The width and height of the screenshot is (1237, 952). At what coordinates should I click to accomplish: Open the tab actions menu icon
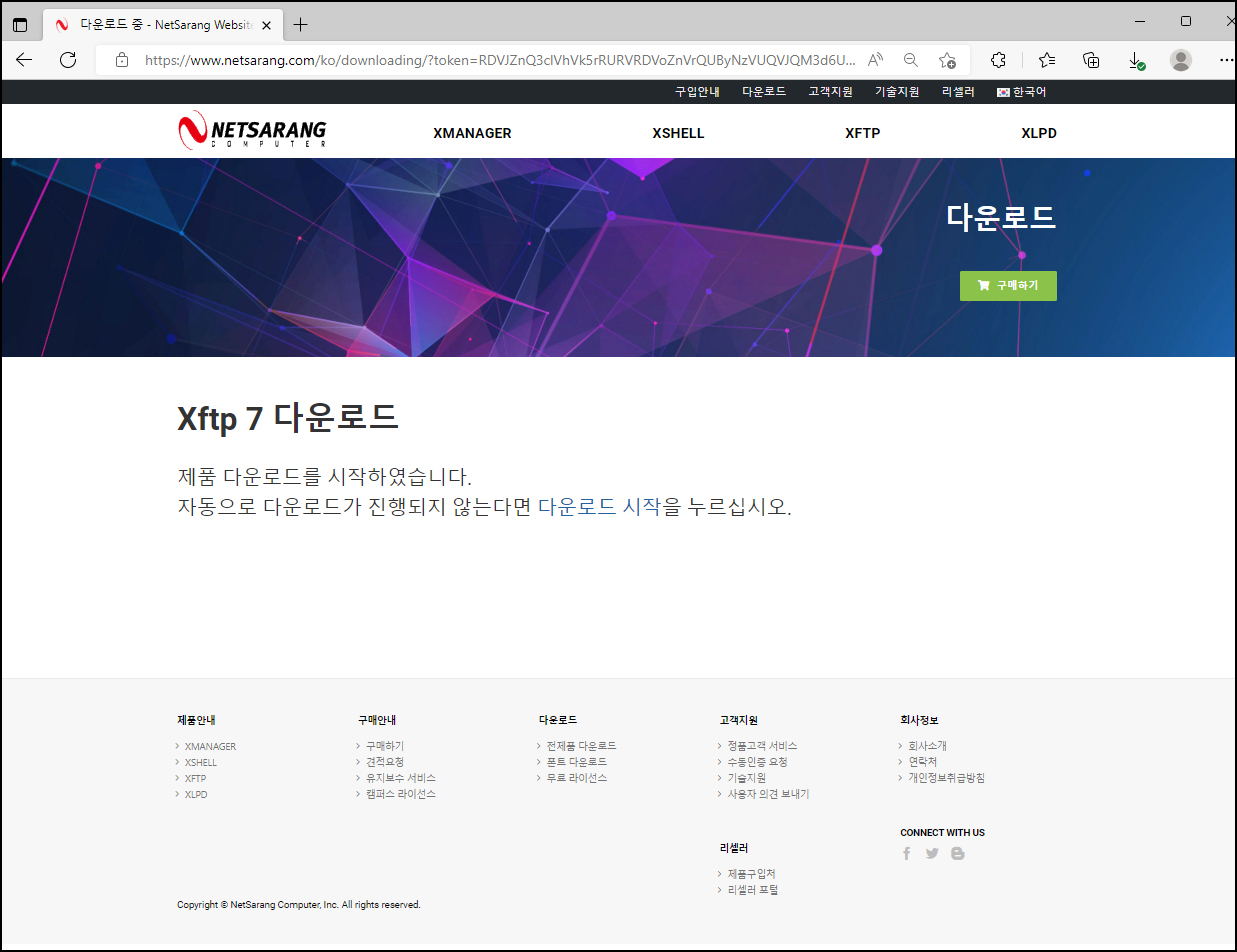click(20, 25)
